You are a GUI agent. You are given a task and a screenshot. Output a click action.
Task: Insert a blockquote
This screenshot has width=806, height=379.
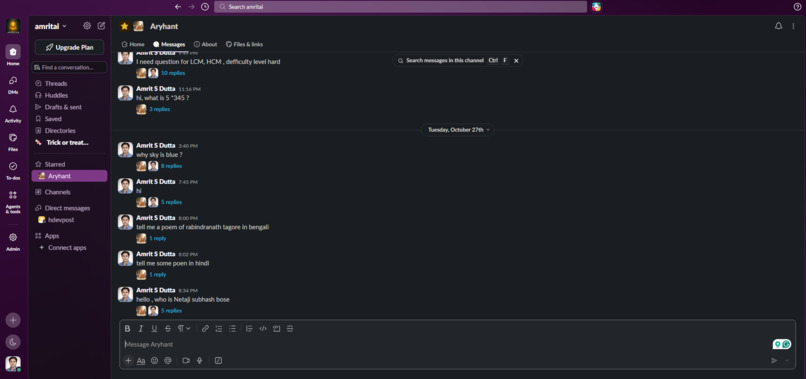[249, 329]
